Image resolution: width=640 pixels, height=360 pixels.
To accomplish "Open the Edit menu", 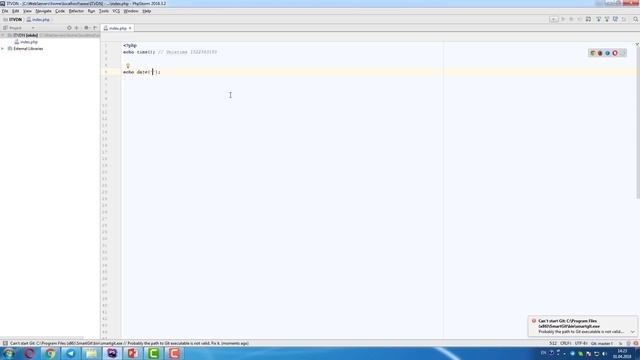I will coord(16,11).
